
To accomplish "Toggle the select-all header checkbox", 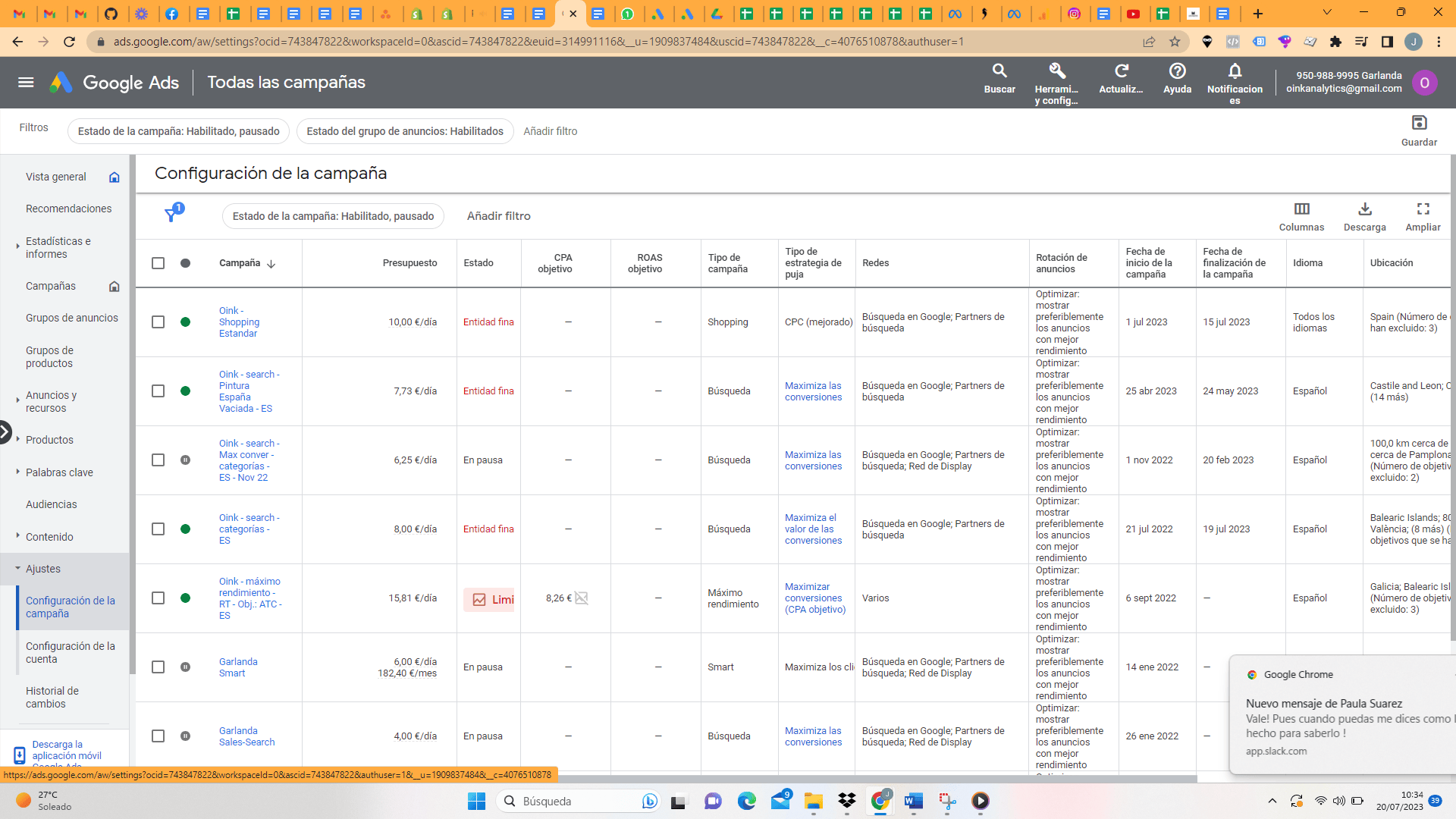I will pyautogui.click(x=158, y=263).
